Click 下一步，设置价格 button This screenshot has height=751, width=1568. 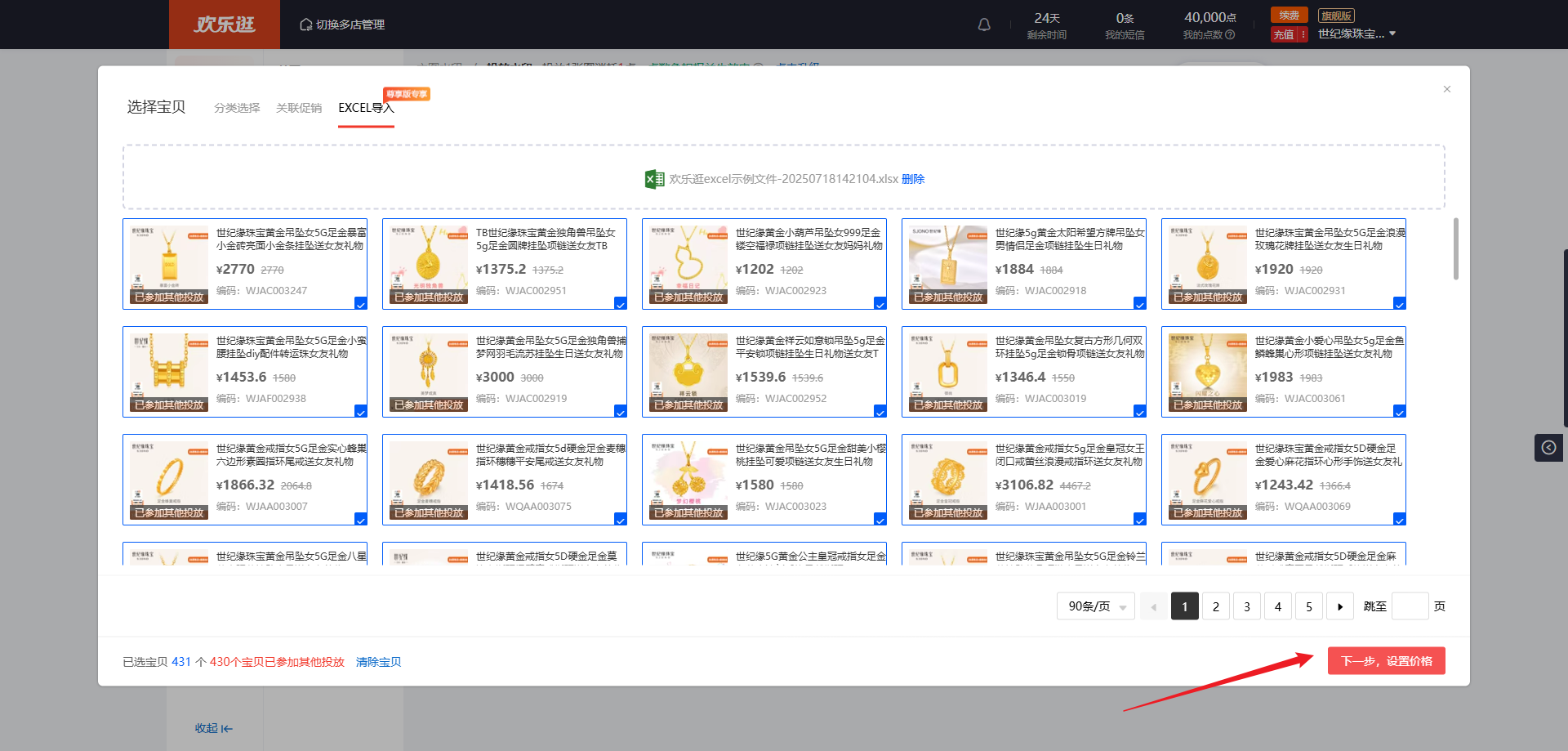1386,661
